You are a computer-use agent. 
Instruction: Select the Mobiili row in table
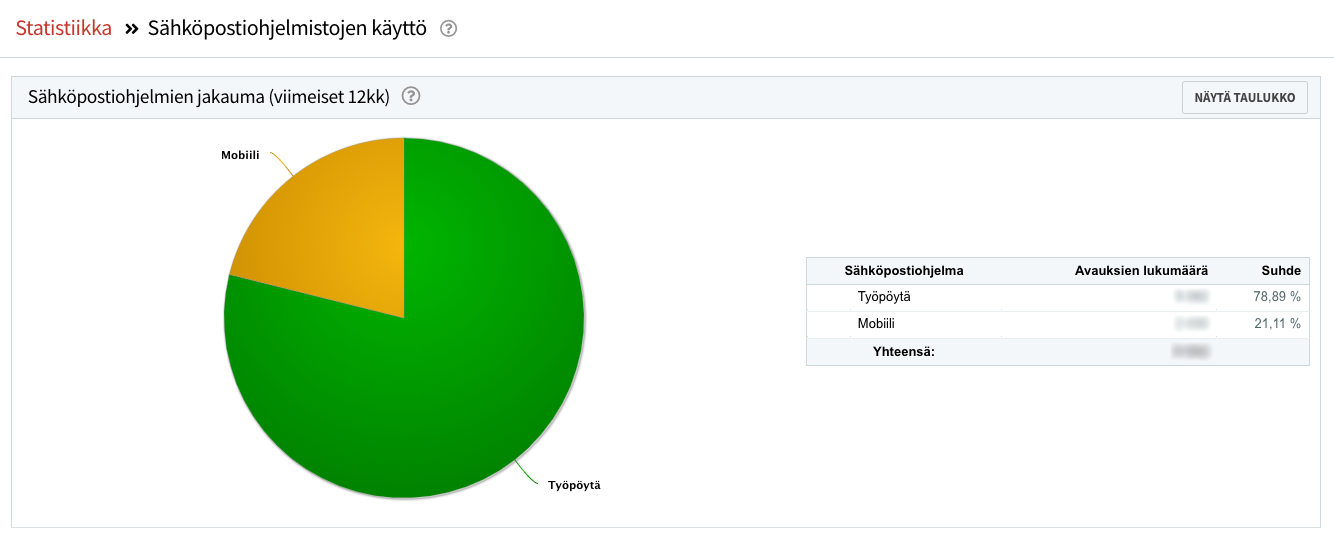click(1058, 324)
